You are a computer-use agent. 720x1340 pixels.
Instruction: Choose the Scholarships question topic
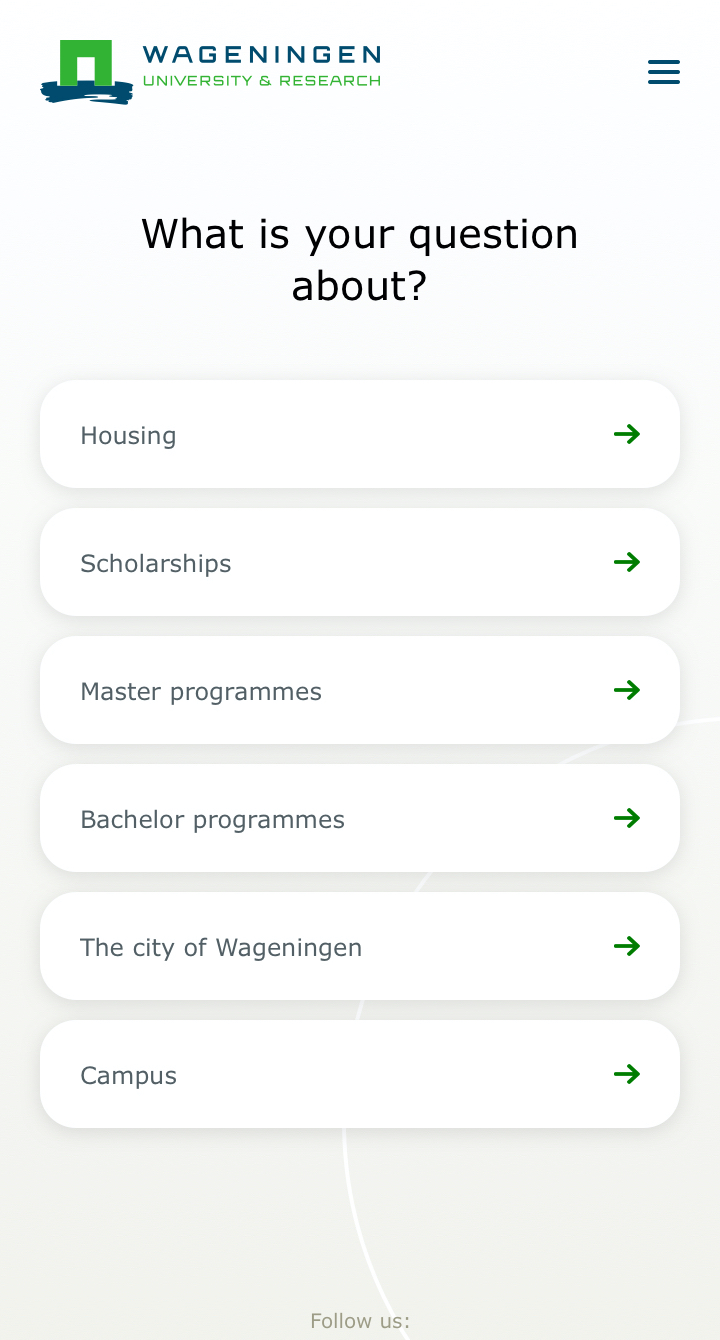tap(155, 564)
